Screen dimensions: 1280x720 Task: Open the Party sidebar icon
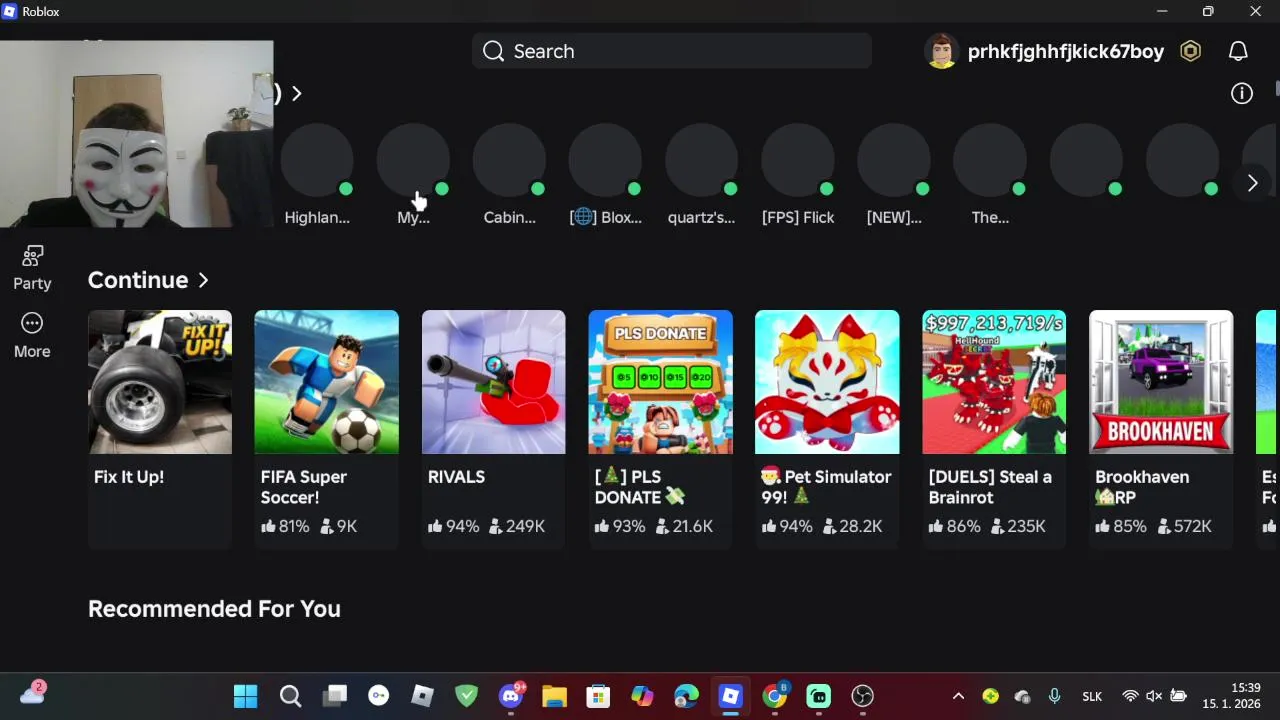32,267
